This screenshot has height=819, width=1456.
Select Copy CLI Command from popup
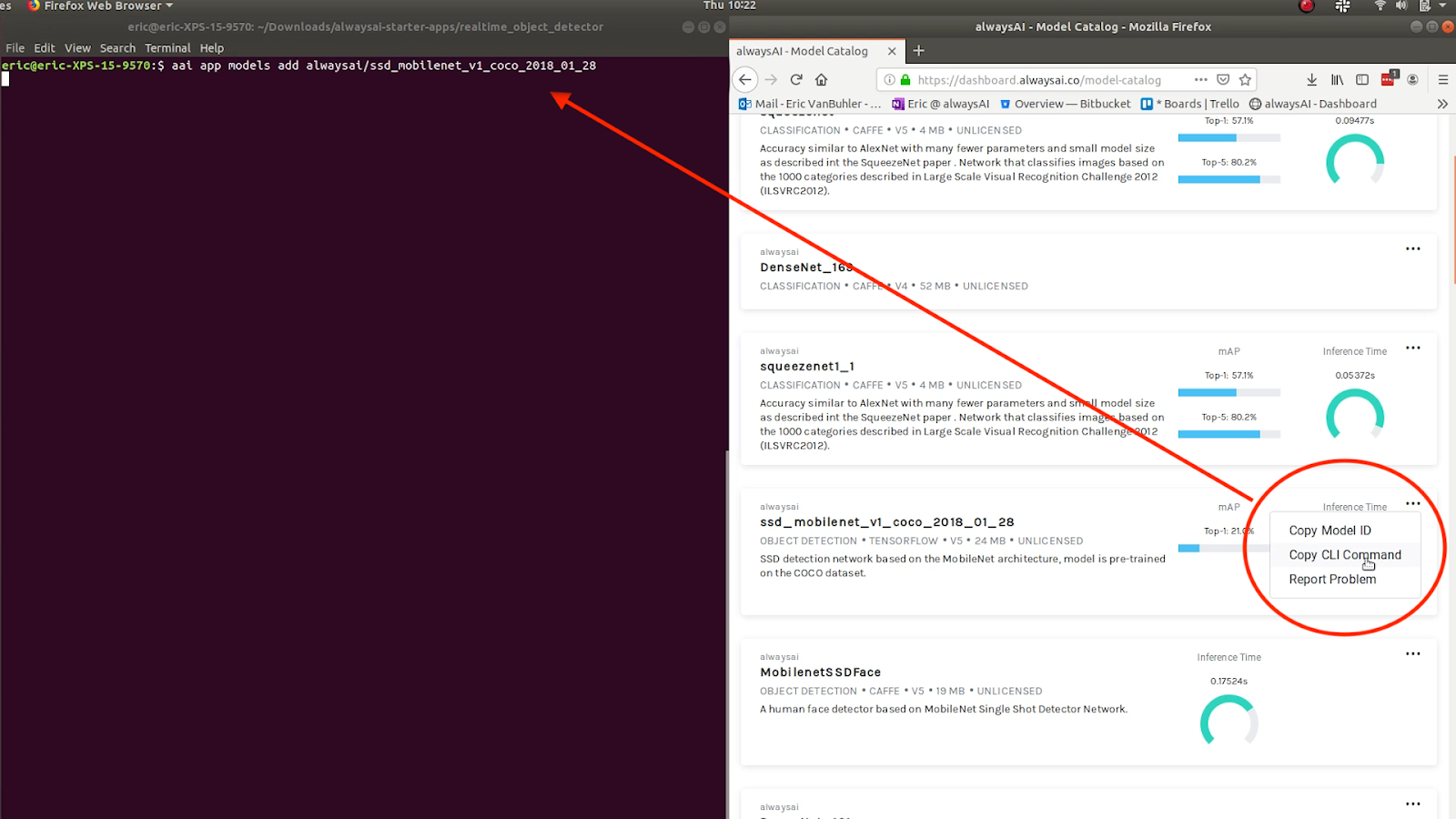tap(1345, 555)
